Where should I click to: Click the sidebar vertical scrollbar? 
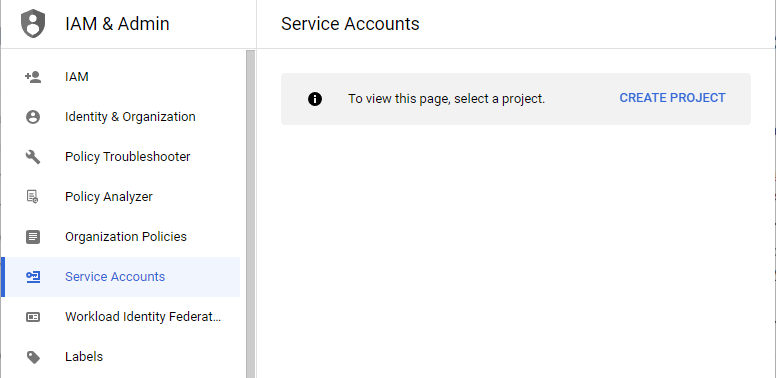point(250,214)
